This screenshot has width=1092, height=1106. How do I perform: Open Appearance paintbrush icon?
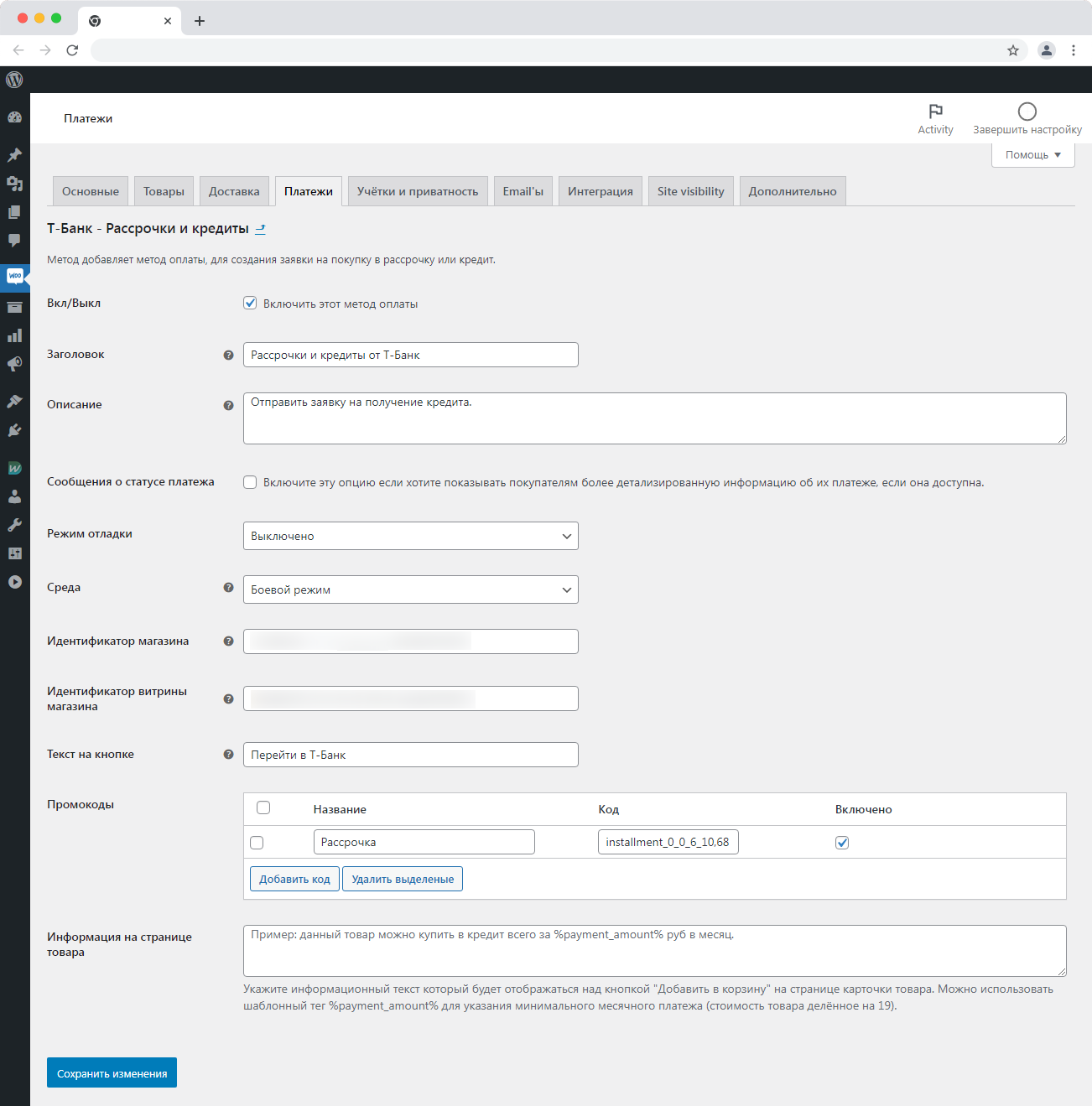pyautogui.click(x=14, y=402)
